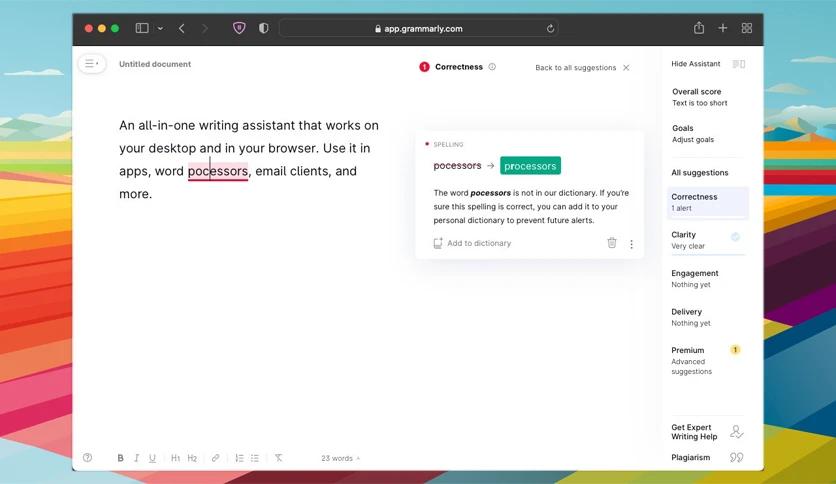
Task: Select the Clarity category
Action: (707, 240)
